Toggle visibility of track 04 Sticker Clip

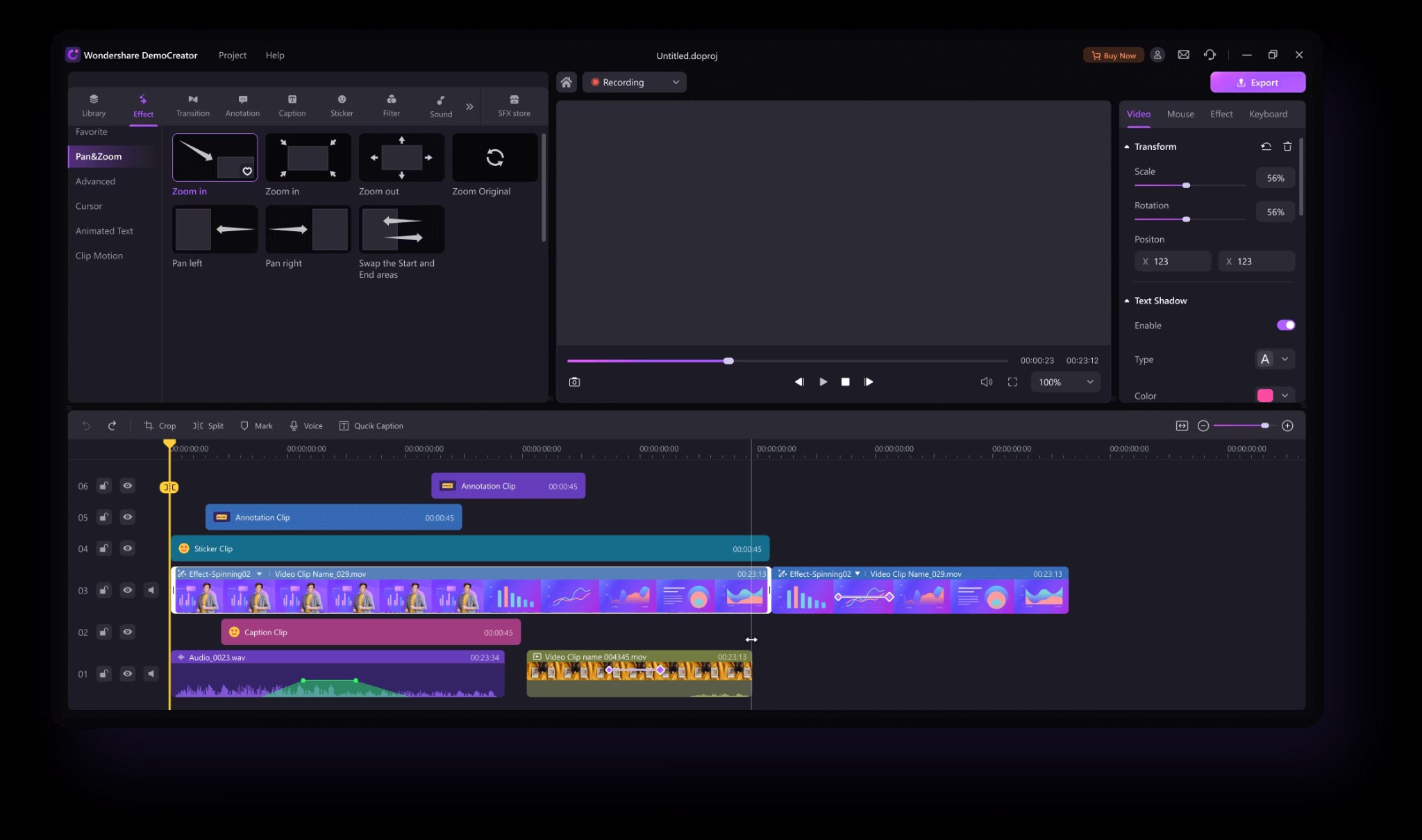point(127,549)
